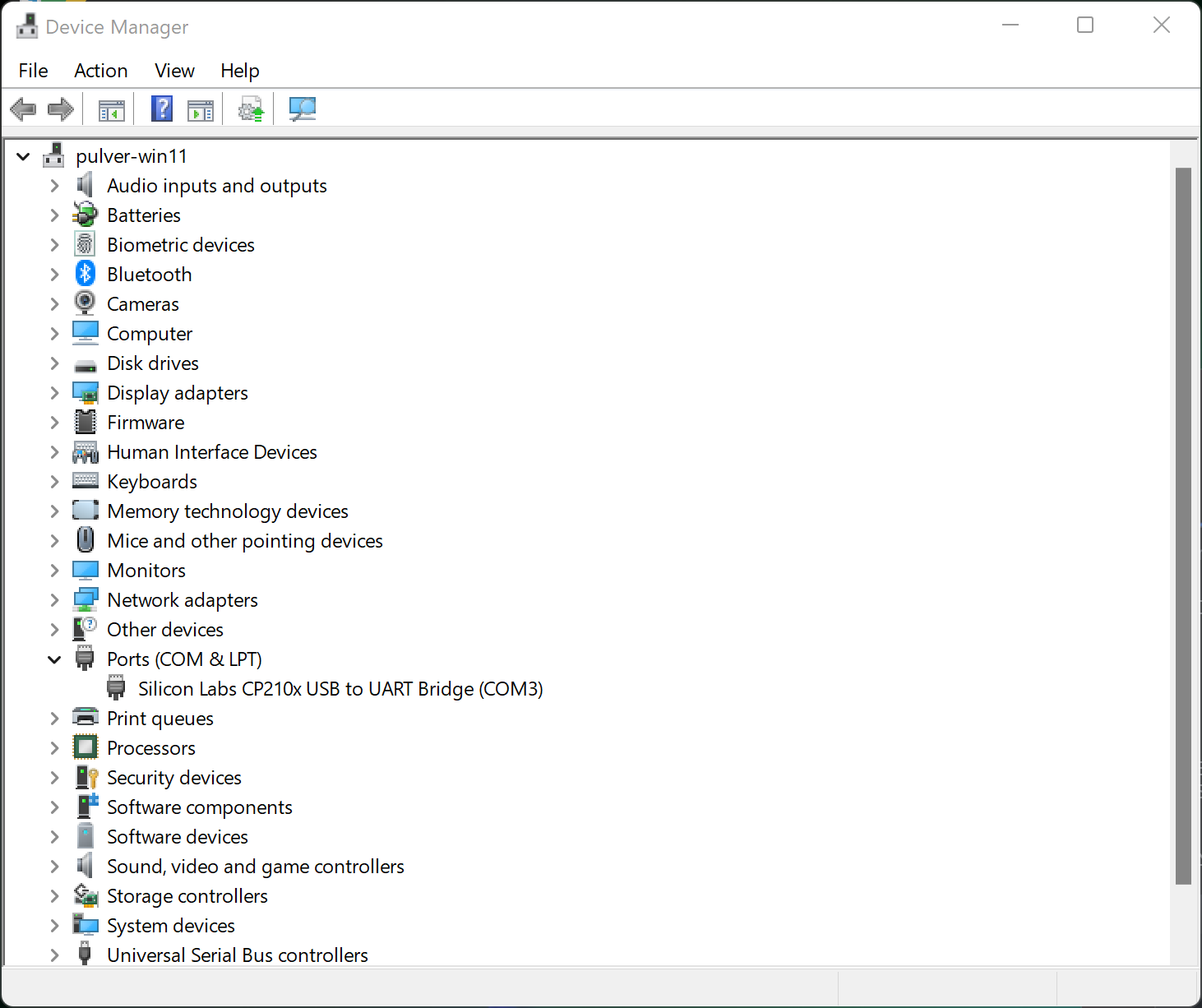Click the Show Action Pane toolbar icon

tap(200, 109)
